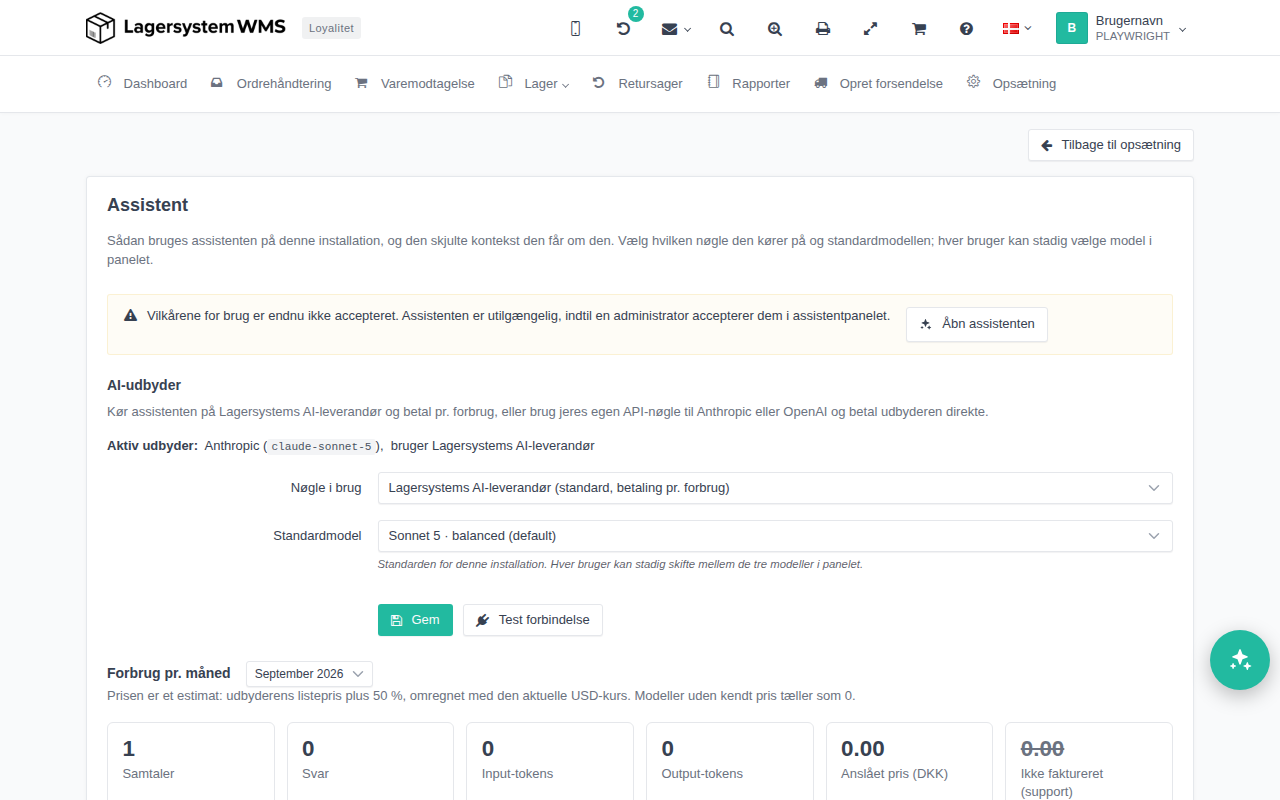Screen dimensions: 1280x800
Task: Click the Samtaler statistic card
Action: click(x=191, y=761)
